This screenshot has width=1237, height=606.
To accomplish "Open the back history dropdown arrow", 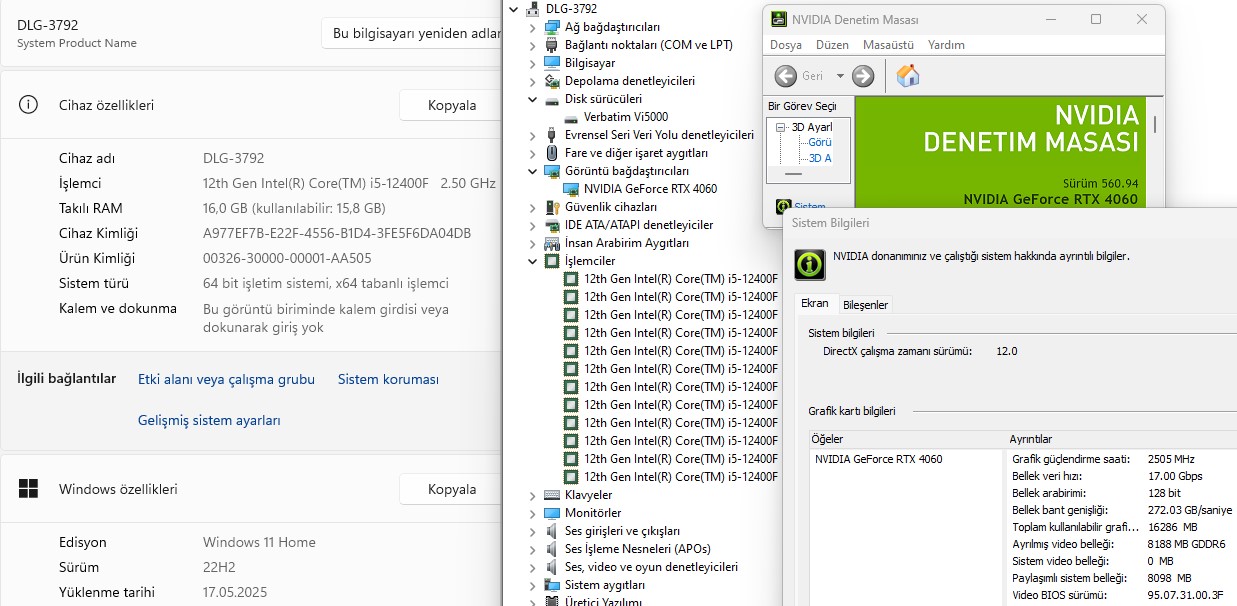I will click(x=840, y=76).
